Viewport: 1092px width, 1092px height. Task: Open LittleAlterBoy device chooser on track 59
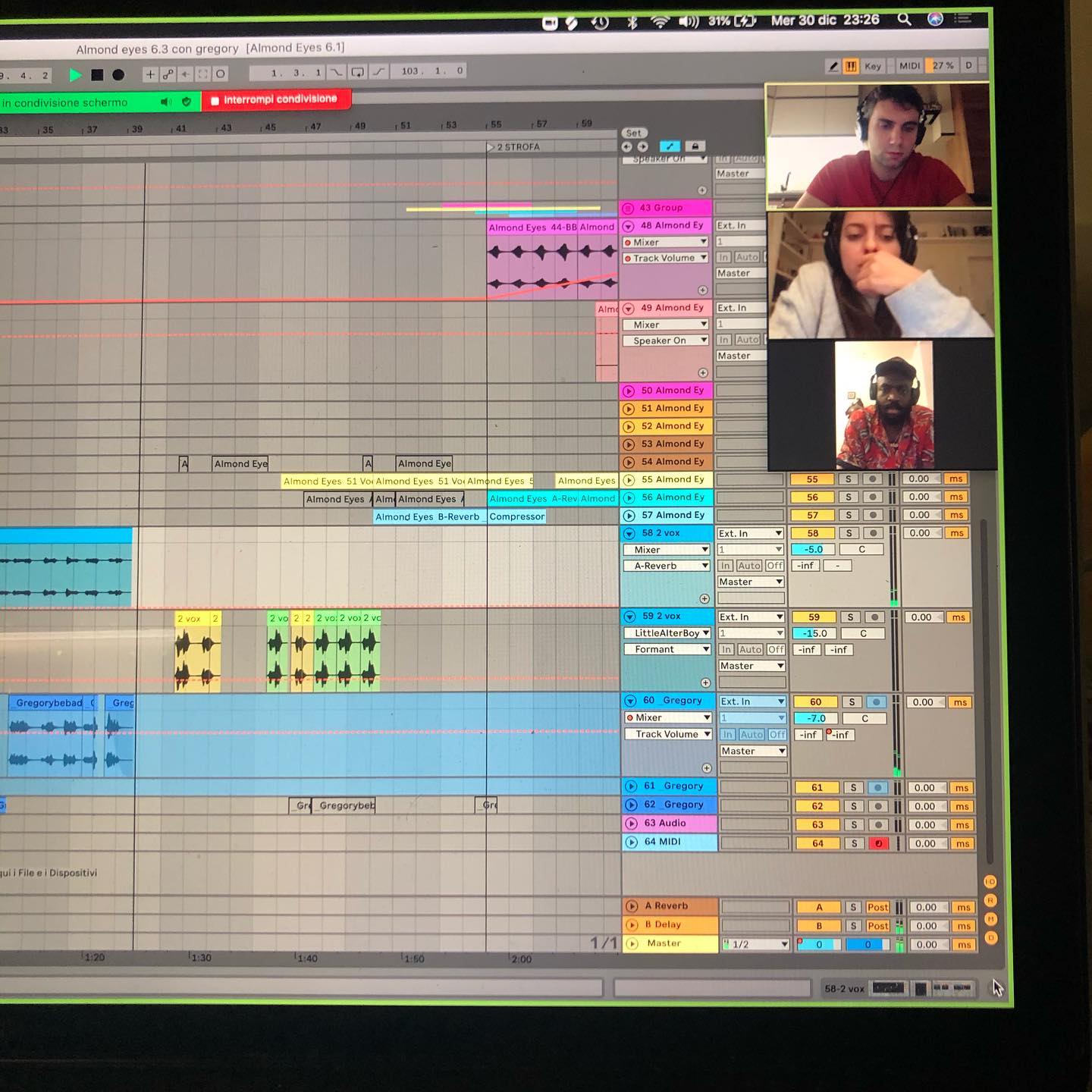coord(667,633)
